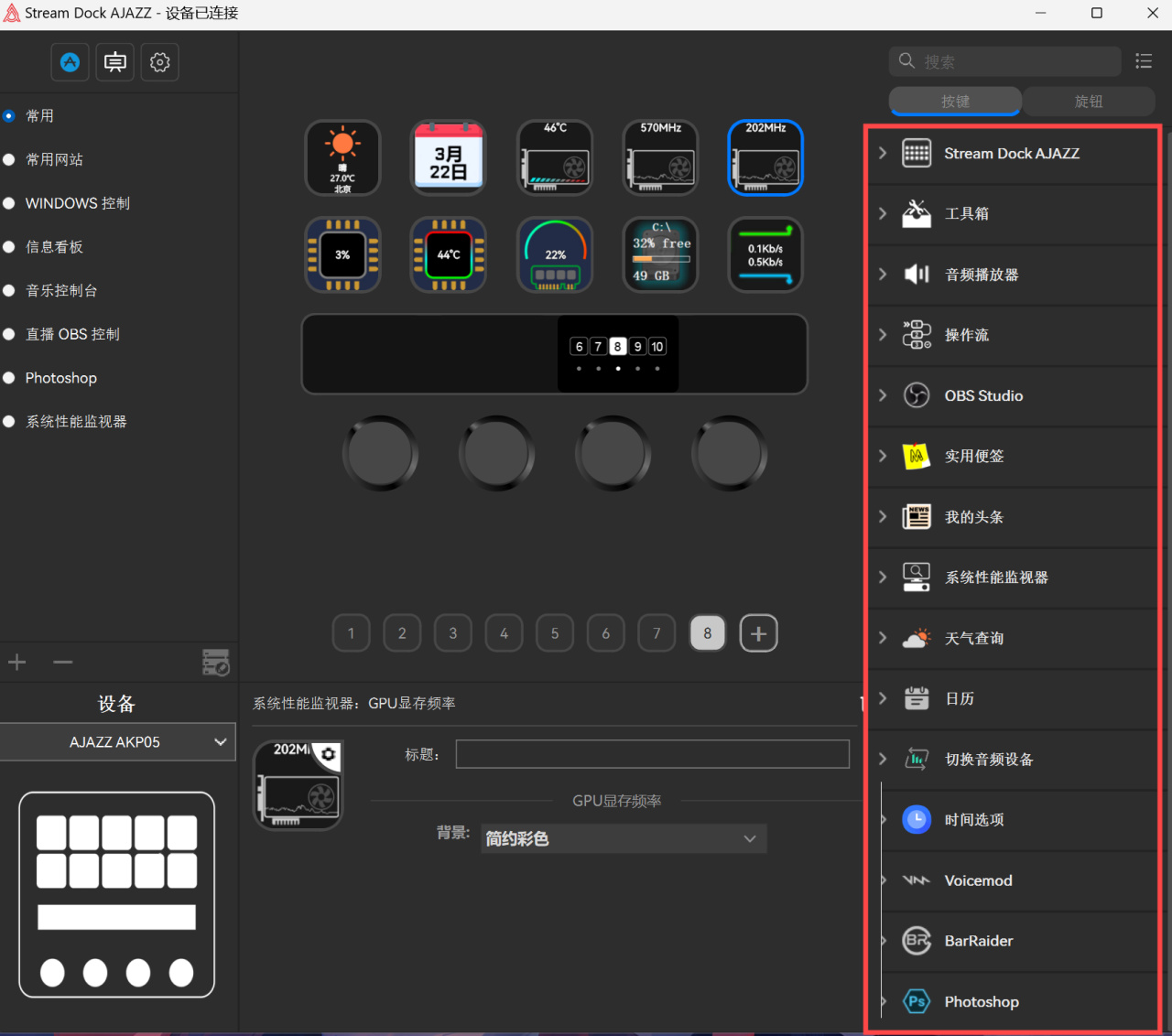Click the 搜索 search field
The image size is (1172, 1036).
[x=1005, y=61]
